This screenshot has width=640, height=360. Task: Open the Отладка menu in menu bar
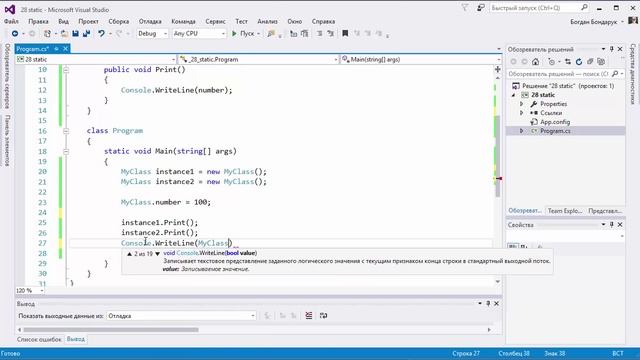pos(150,21)
